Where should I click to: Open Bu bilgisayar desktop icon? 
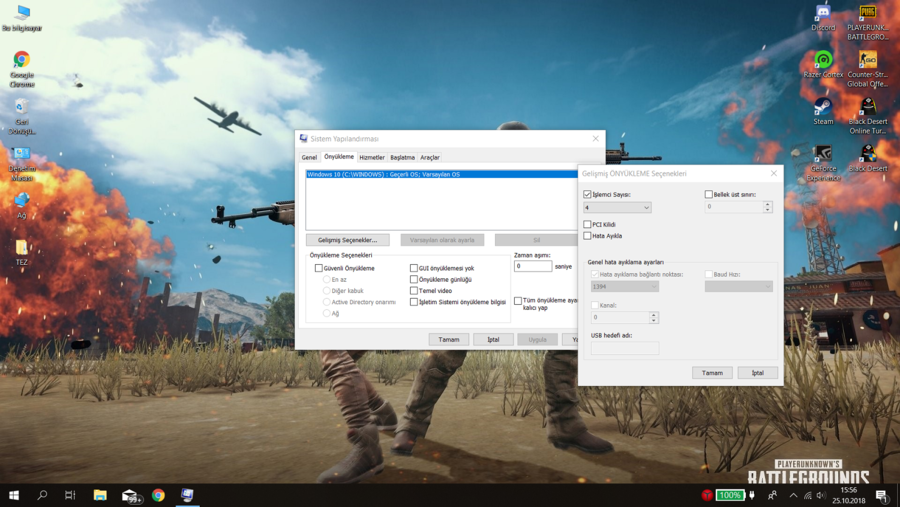[x=22, y=18]
